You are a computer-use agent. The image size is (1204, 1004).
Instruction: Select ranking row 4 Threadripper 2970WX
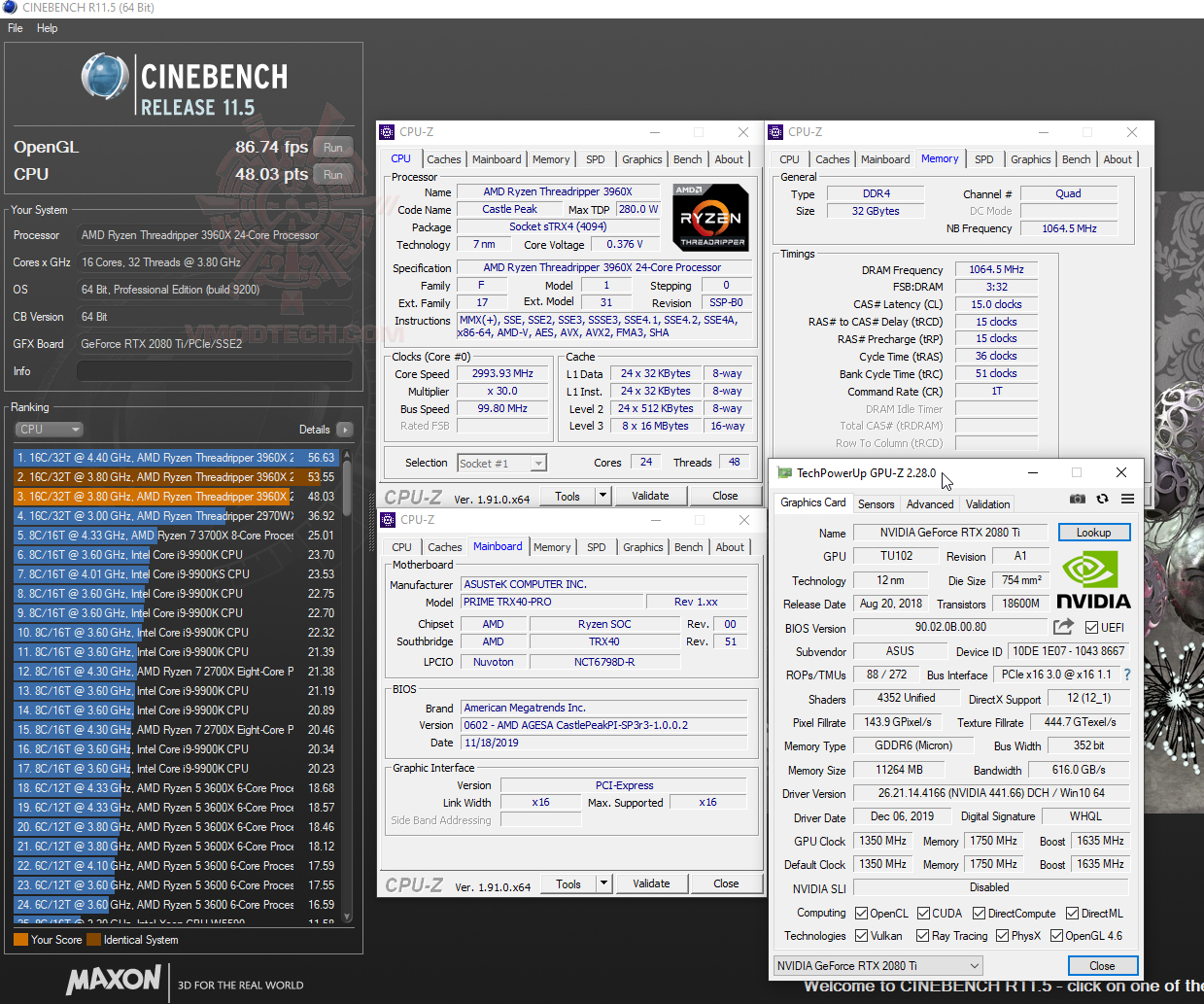pyautogui.click(x=176, y=516)
